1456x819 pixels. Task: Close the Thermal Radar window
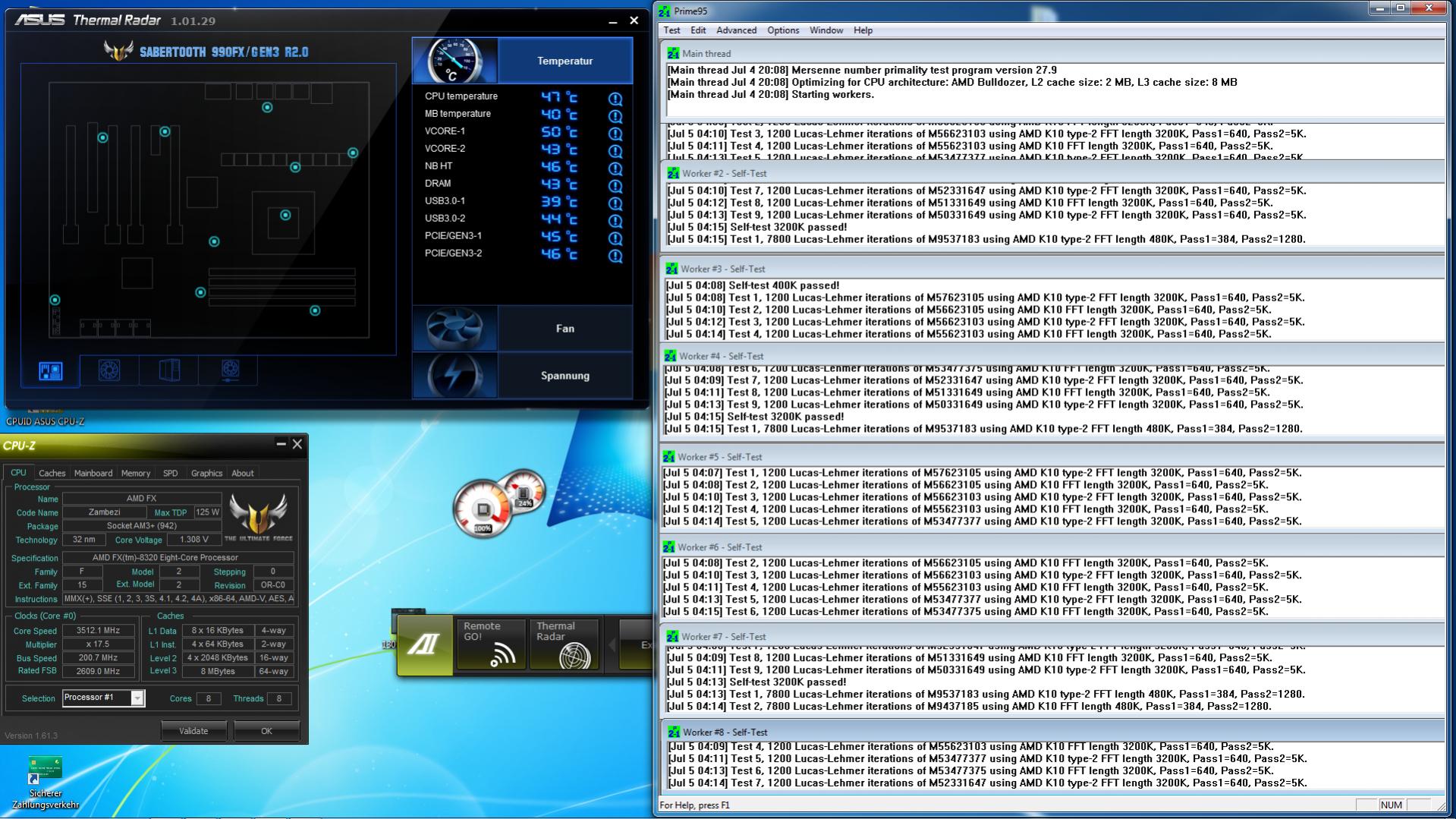pyautogui.click(x=634, y=20)
